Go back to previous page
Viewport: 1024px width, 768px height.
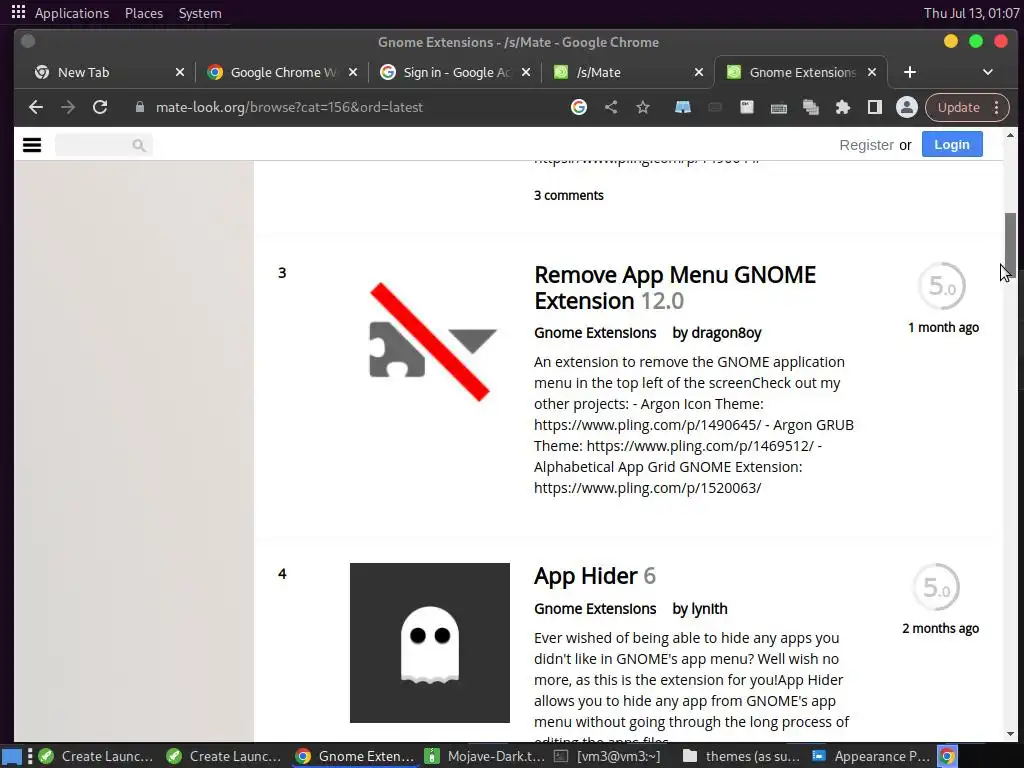tap(36, 107)
